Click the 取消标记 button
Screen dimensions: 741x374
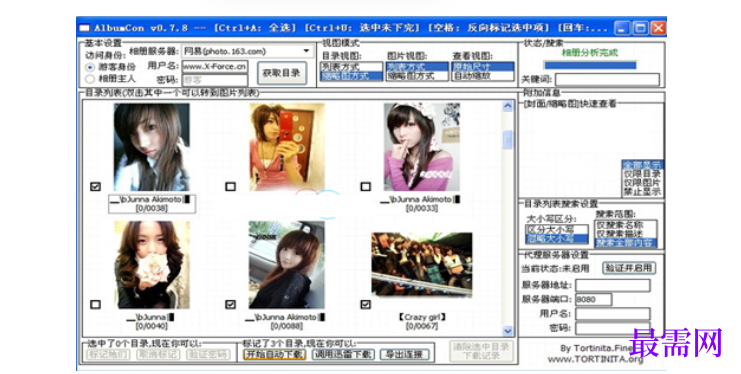(x=158, y=354)
